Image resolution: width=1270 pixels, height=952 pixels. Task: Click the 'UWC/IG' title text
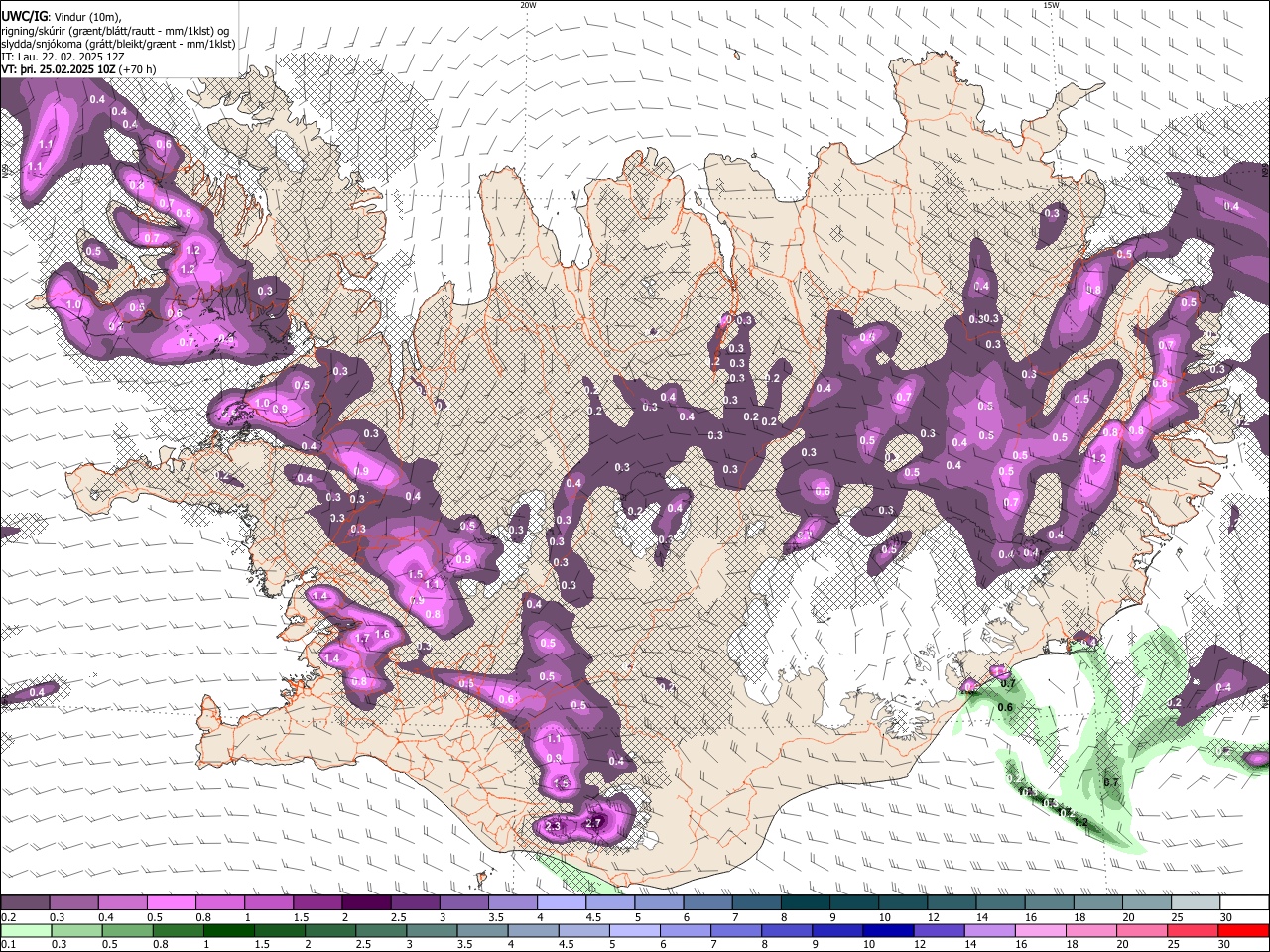click(25, 17)
